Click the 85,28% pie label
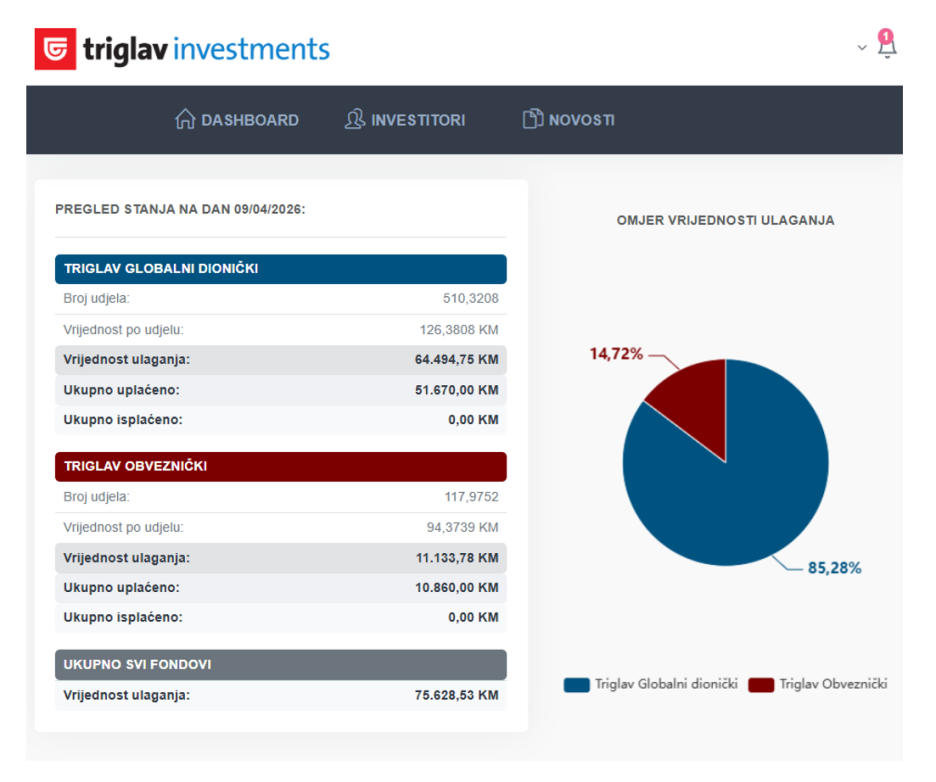This screenshot has height=782, width=936. 834,568
